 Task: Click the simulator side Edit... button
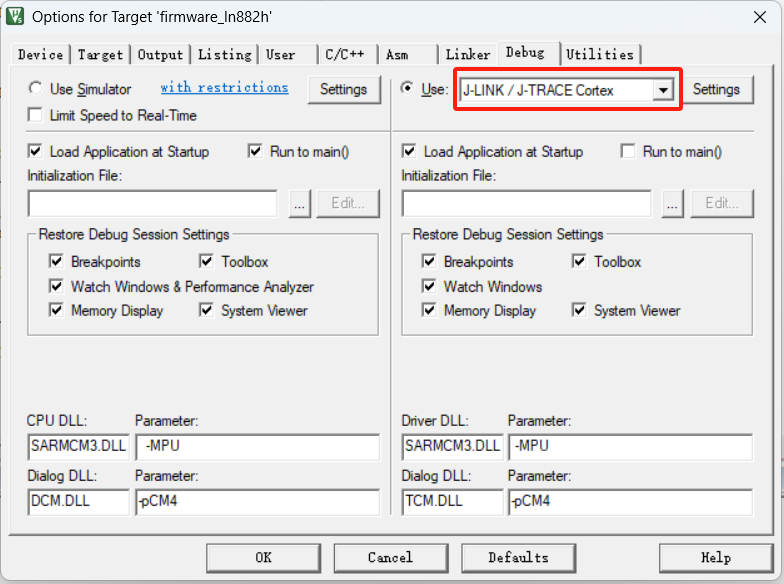pos(348,204)
